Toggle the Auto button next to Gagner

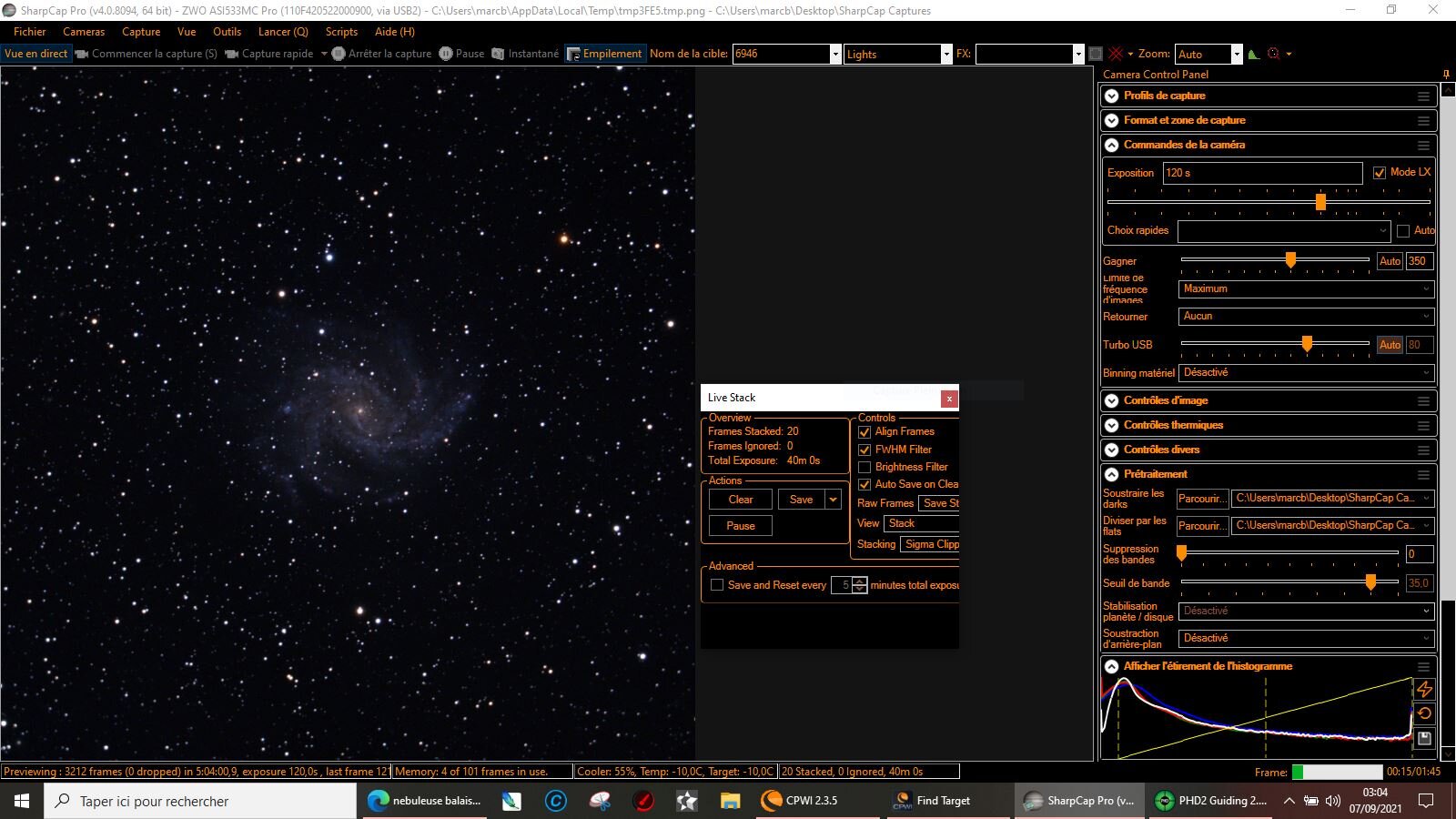[x=1390, y=261]
